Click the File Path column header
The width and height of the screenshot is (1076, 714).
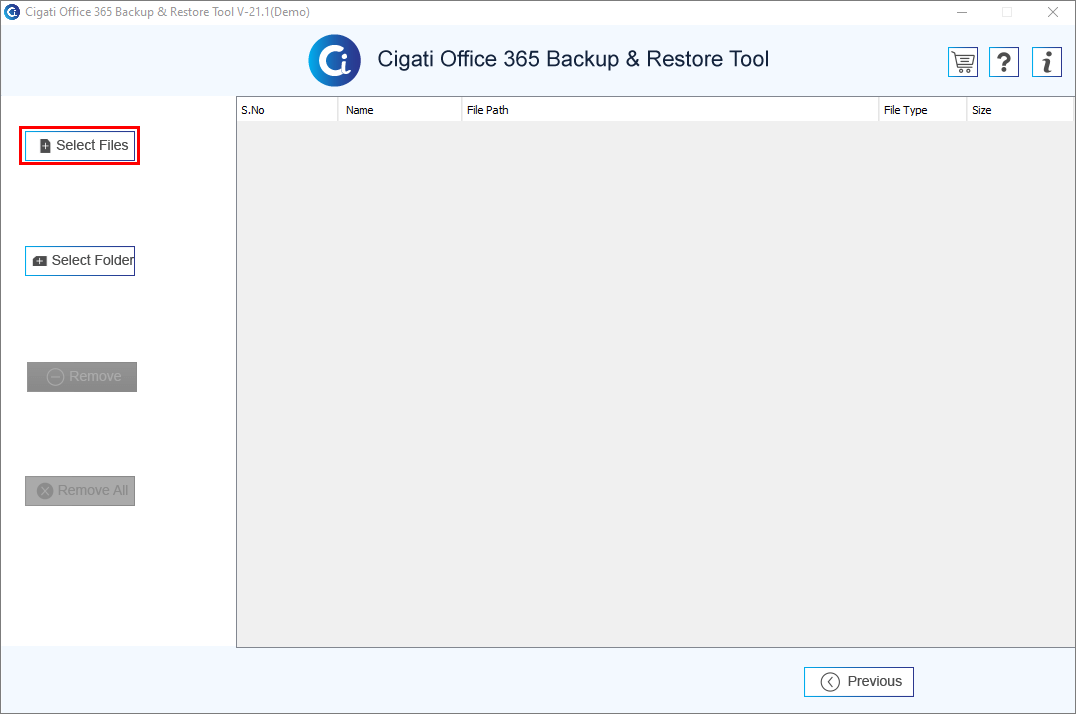pos(670,110)
